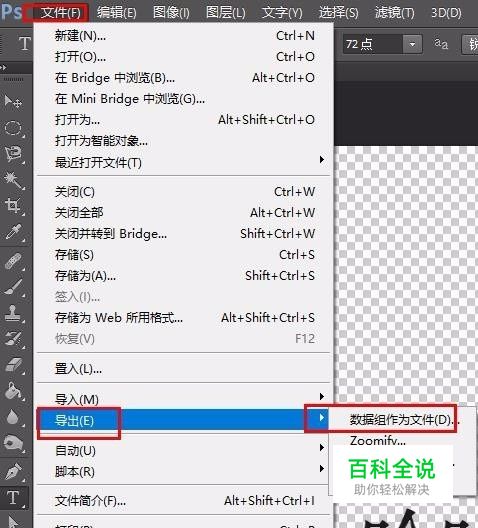Open the 滤镜(T) menu
The width and height of the screenshot is (478, 528).
pyautogui.click(x=395, y=13)
